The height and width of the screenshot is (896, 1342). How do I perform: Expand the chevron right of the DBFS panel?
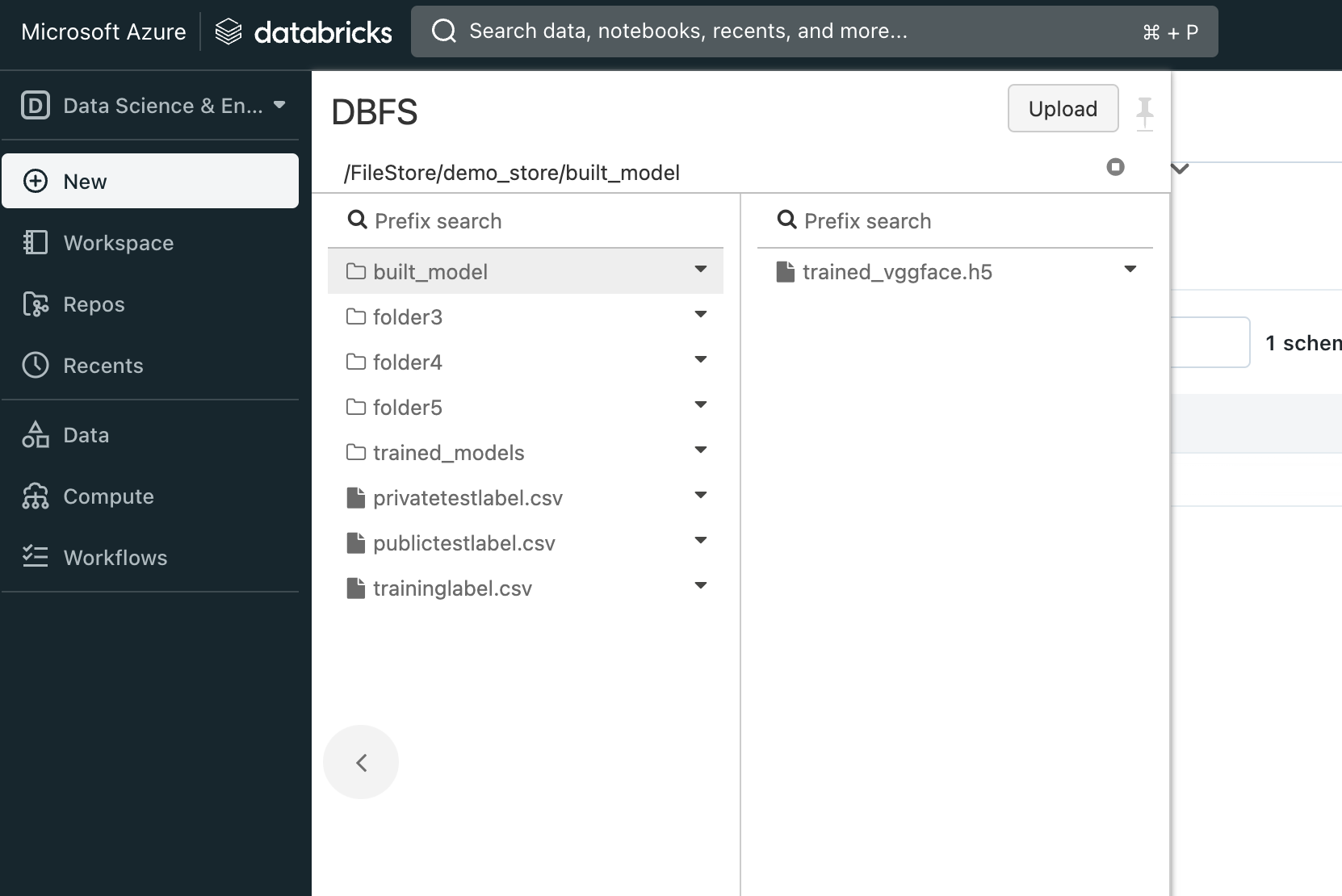point(1181,169)
